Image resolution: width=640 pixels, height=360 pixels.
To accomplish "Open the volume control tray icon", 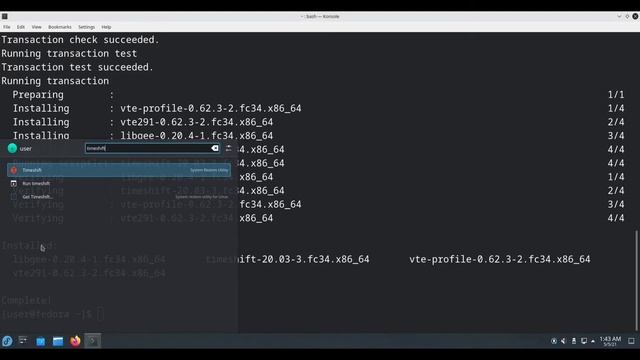I will [564, 341].
